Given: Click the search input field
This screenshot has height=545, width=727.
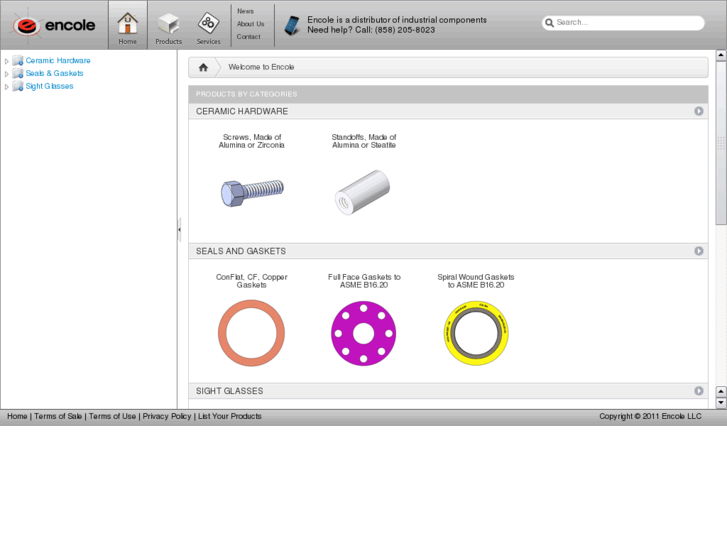Looking at the screenshot, I should 627,22.
